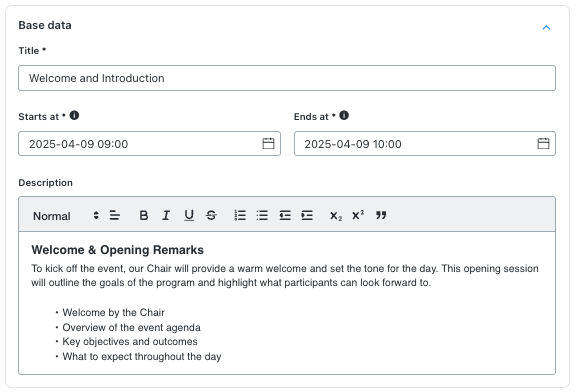The image size is (576, 392).
Task: Insert a bulleted list
Action: click(x=262, y=215)
